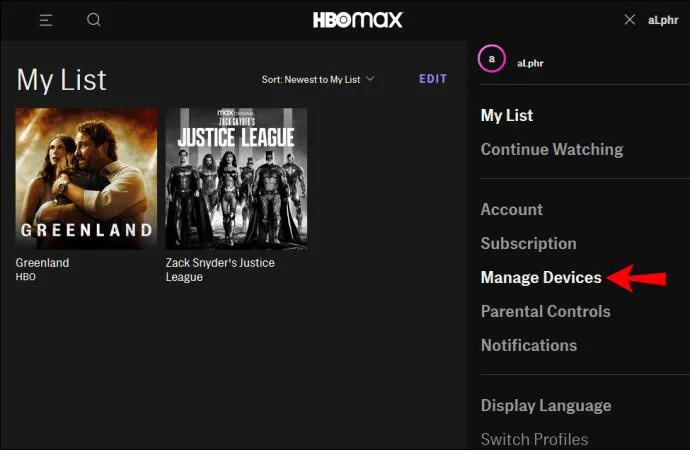This screenshot has height=450, width=690.
Task: Open the Subscription menu item
Action: pyautogui.click(x=528, y=244)
